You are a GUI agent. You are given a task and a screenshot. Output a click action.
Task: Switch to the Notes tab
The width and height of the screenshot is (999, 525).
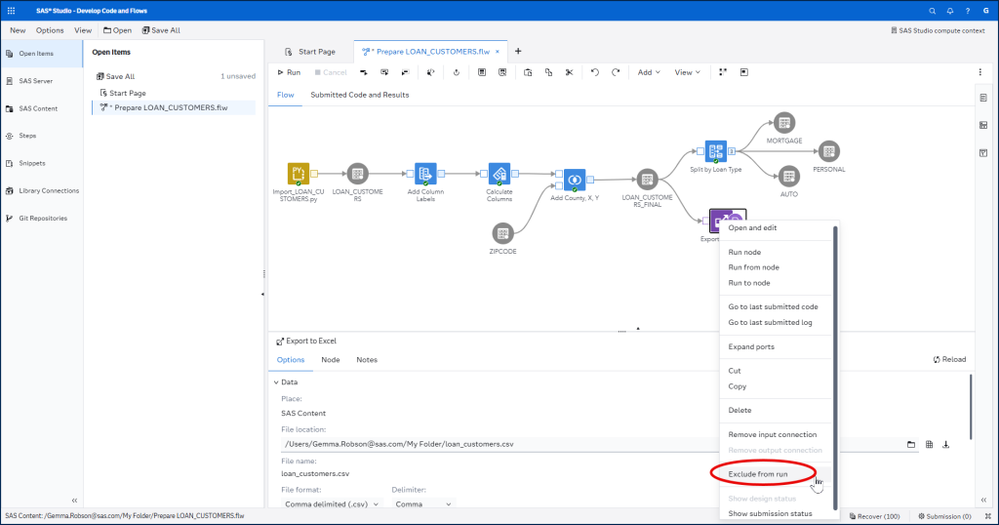(x=366, y=360)
